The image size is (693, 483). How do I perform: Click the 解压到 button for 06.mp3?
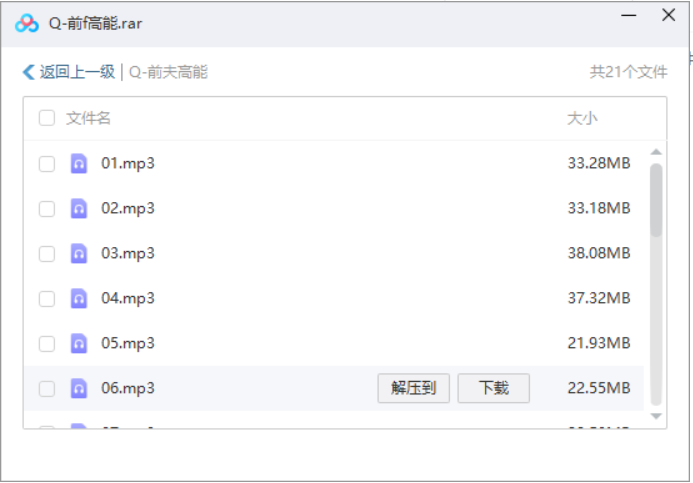(x=413, y=389)
